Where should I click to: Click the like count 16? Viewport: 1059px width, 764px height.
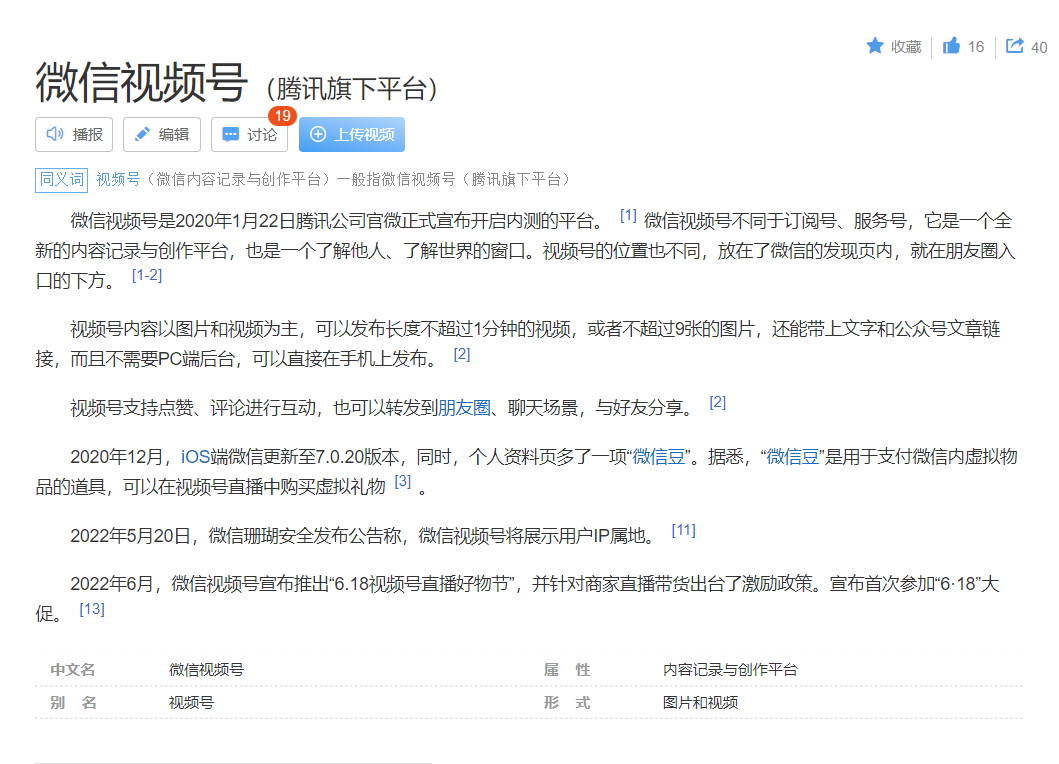(x=976, y=47)
